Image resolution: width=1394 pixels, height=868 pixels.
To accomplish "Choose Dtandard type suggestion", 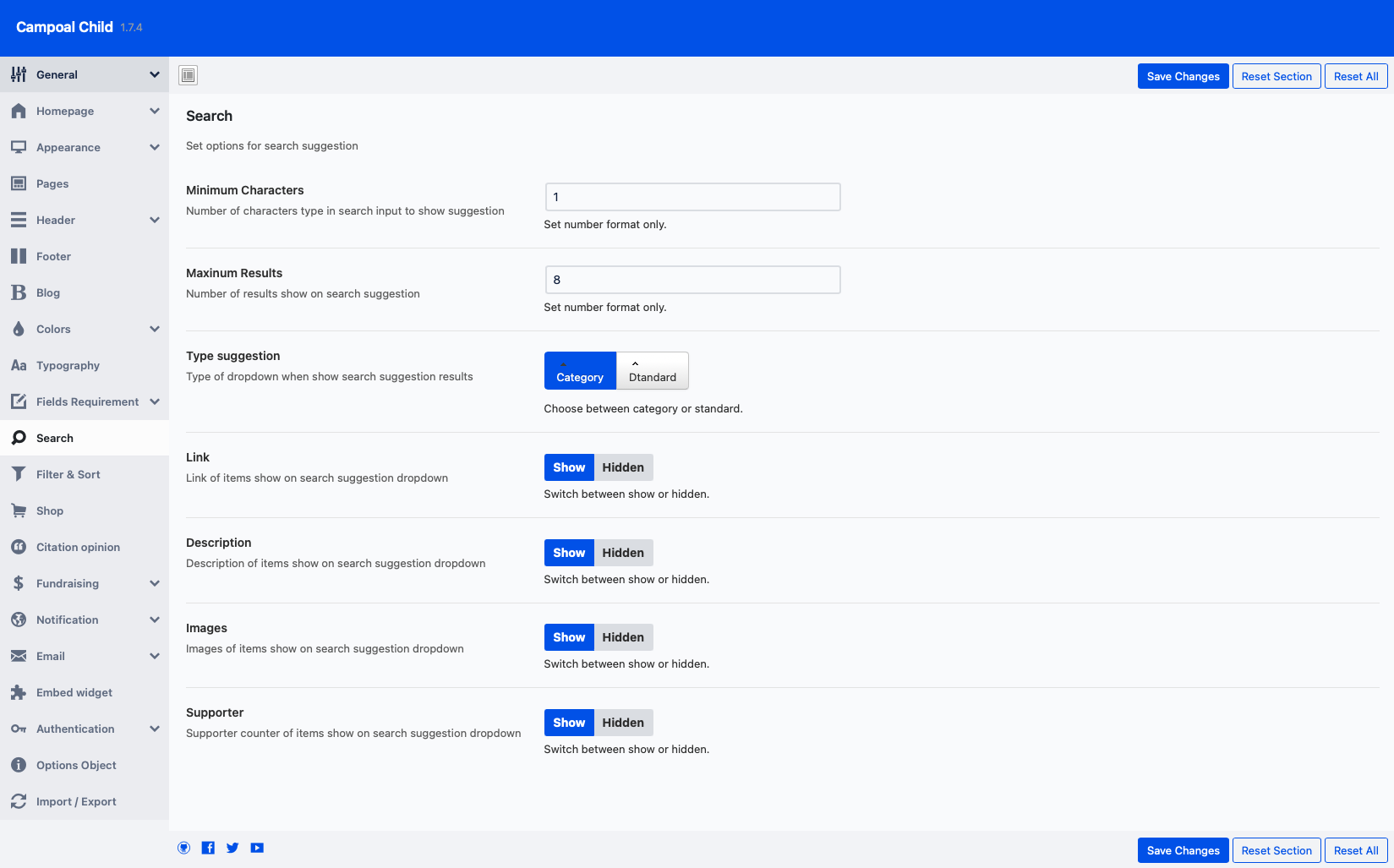I will click(x=652, y=371).
